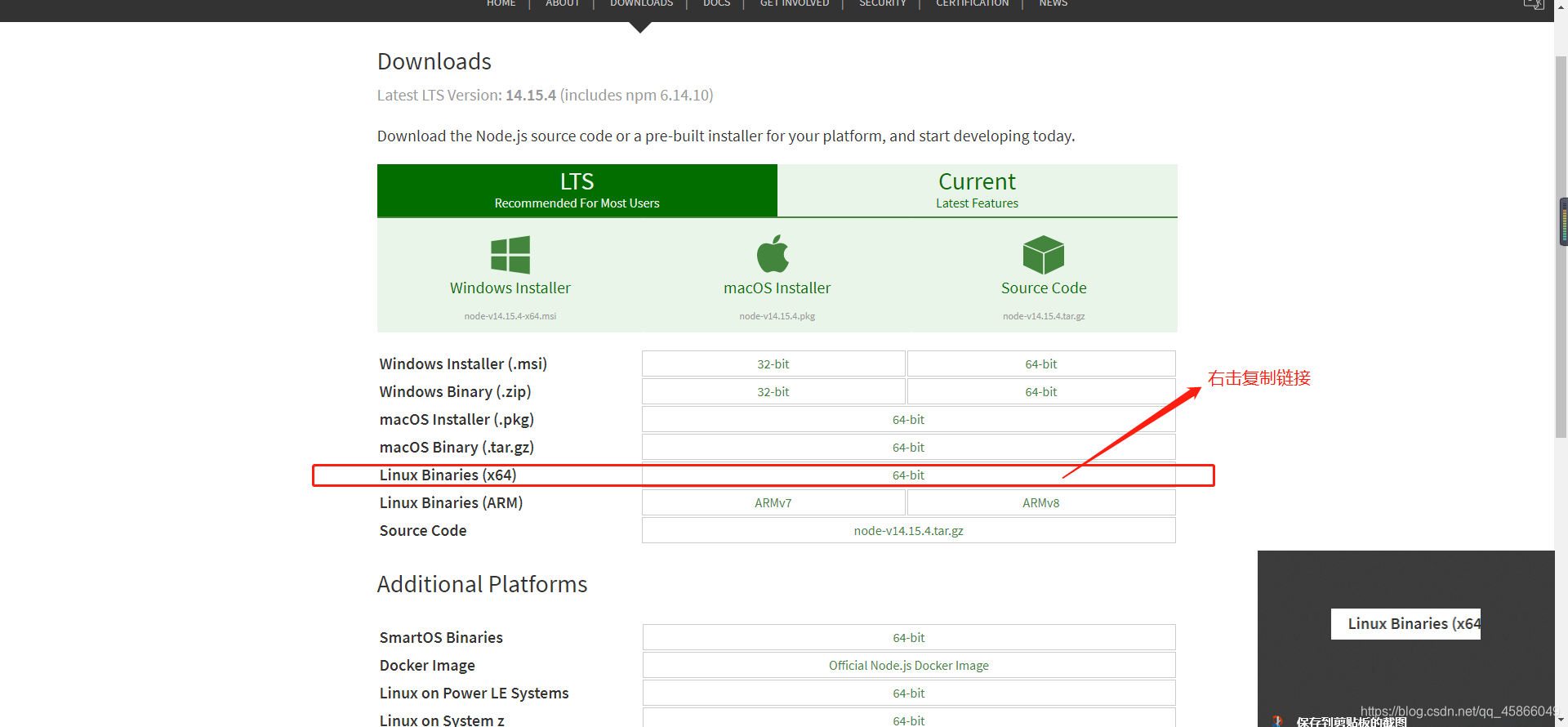Click the Latest LTS Version 14.15.4 text

[x=546, y=96]
